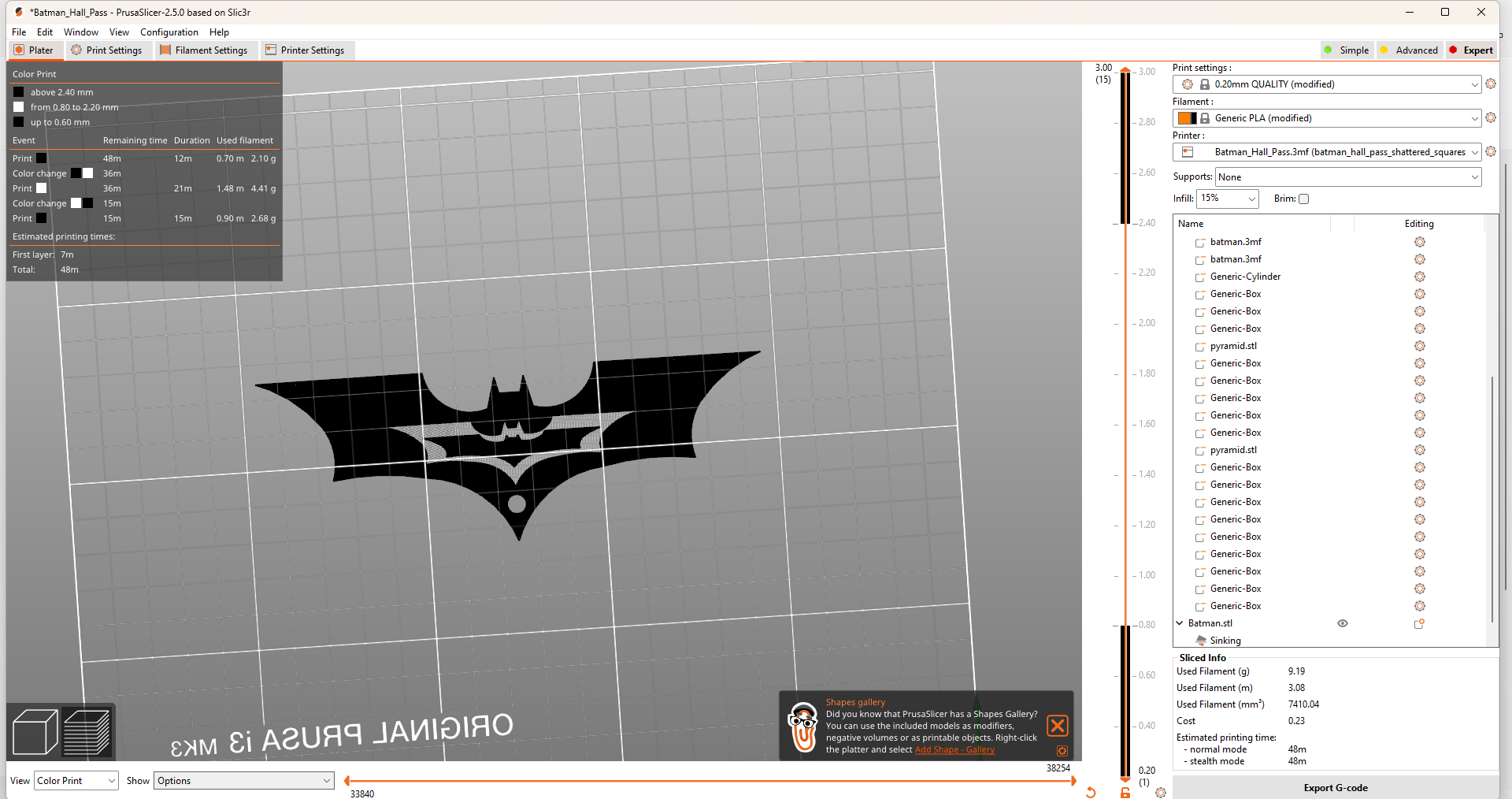The height and width of the screenshot is (799, 1512).
Task: Collapse the Batman.stl tree item
Action: pyautogui.click(x=1178, y=622)
